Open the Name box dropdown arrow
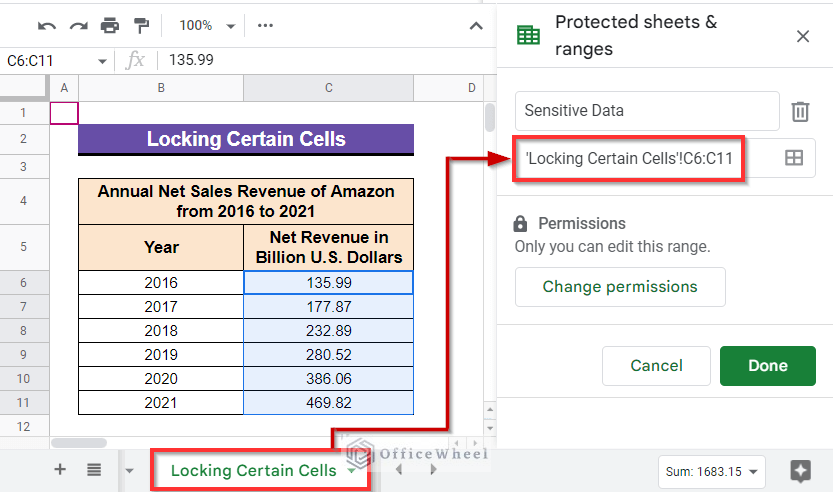Viewport: 833px width, 492px height. pyautogui.click(x=102, y=61)
